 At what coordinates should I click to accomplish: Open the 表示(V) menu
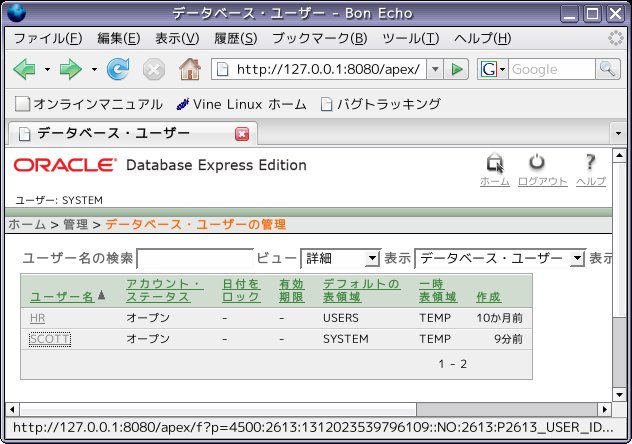(x=177, y=39)
